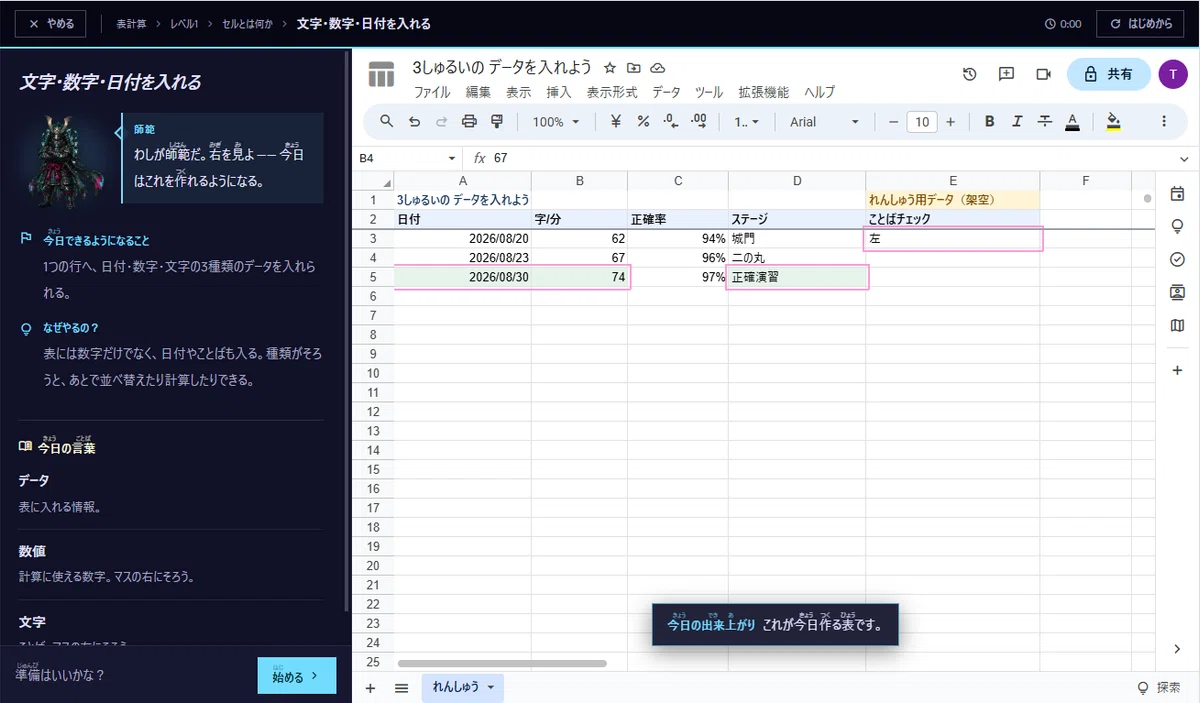Decrease decimal places

click(x=670, y=122)
